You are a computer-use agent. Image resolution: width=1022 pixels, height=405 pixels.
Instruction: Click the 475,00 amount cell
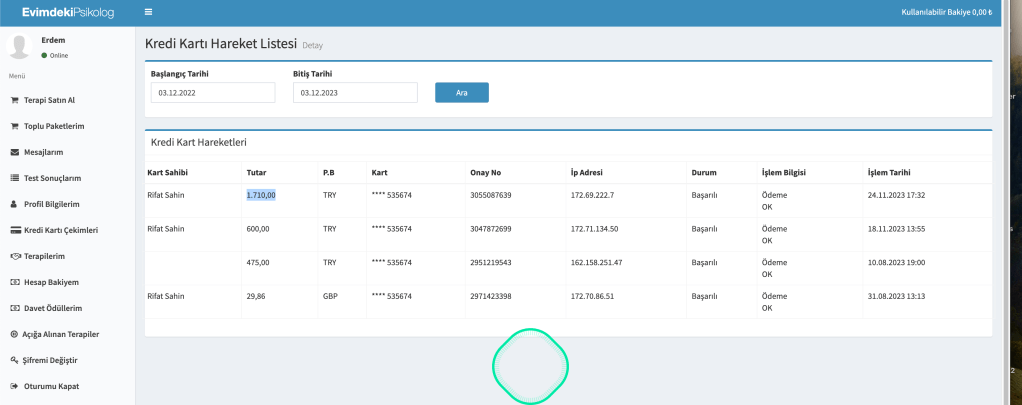click(x=258, y=262)
